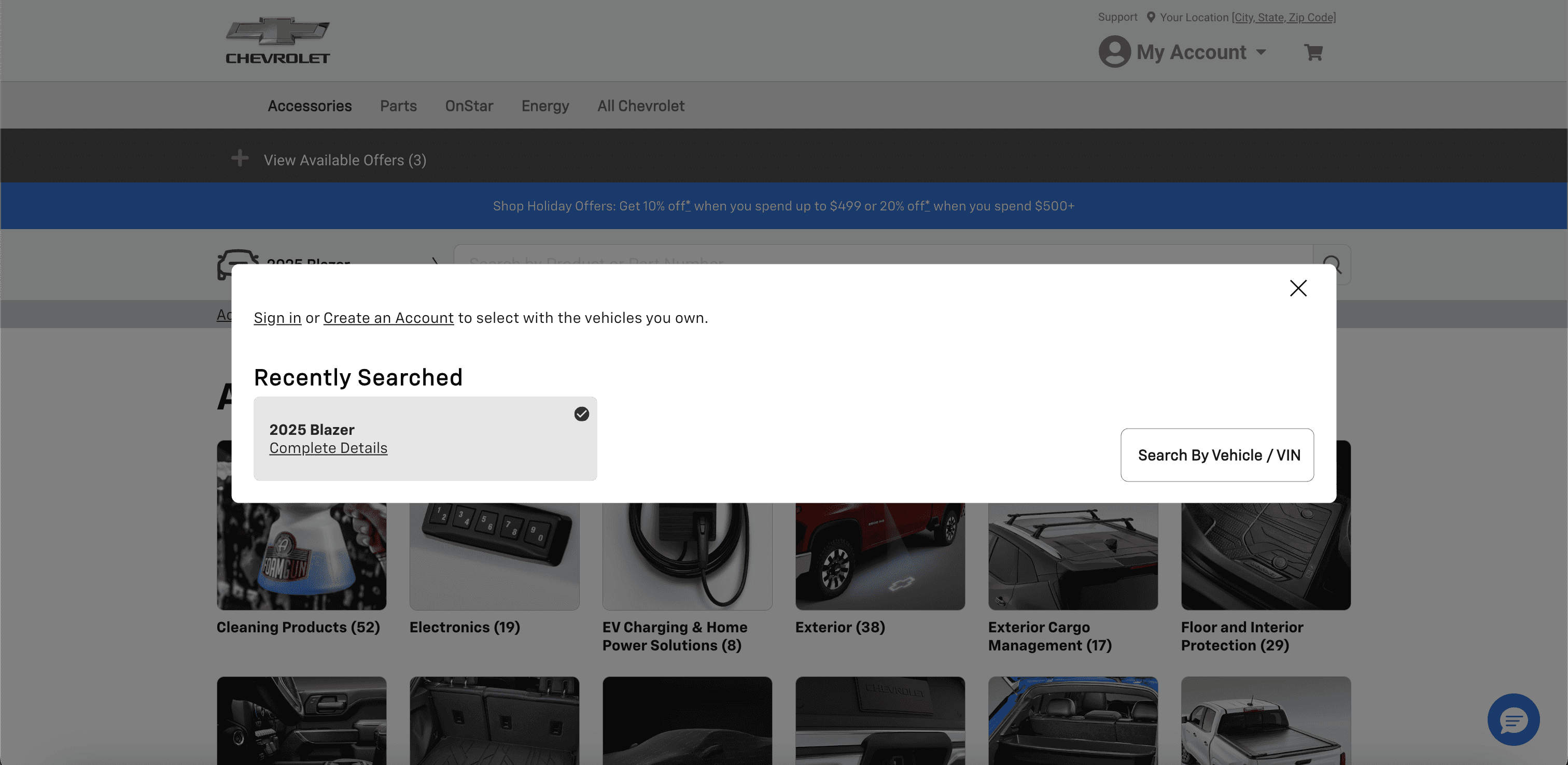Screen dimensions: 1568x765
Task: Click Search By Vehicle / VIN button
Action: [x=1217, y=455]
